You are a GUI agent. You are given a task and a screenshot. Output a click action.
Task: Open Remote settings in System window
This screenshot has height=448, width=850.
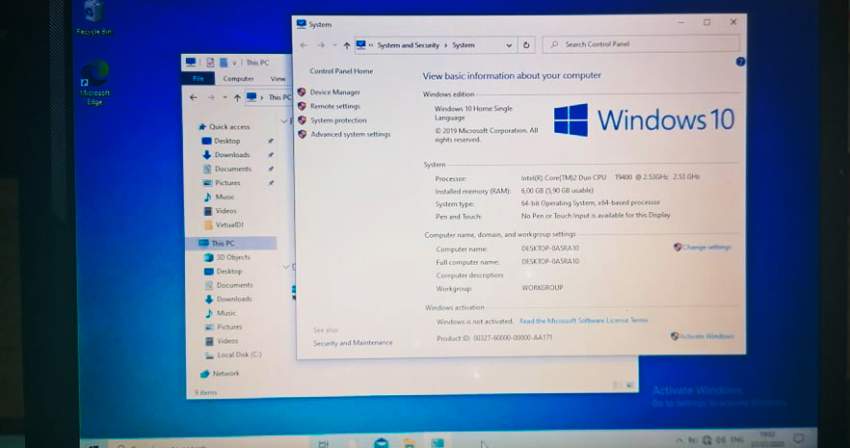334,106
